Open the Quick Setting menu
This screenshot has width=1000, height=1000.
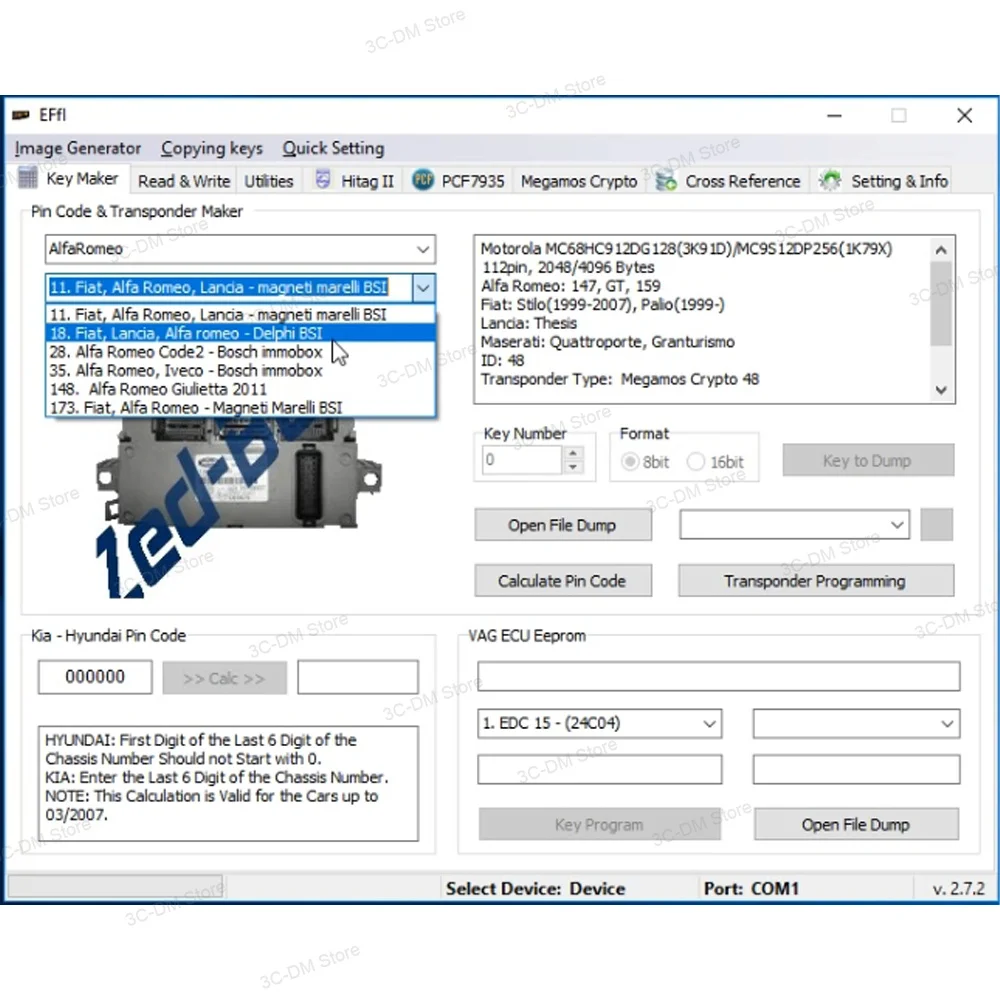point(334,149)
